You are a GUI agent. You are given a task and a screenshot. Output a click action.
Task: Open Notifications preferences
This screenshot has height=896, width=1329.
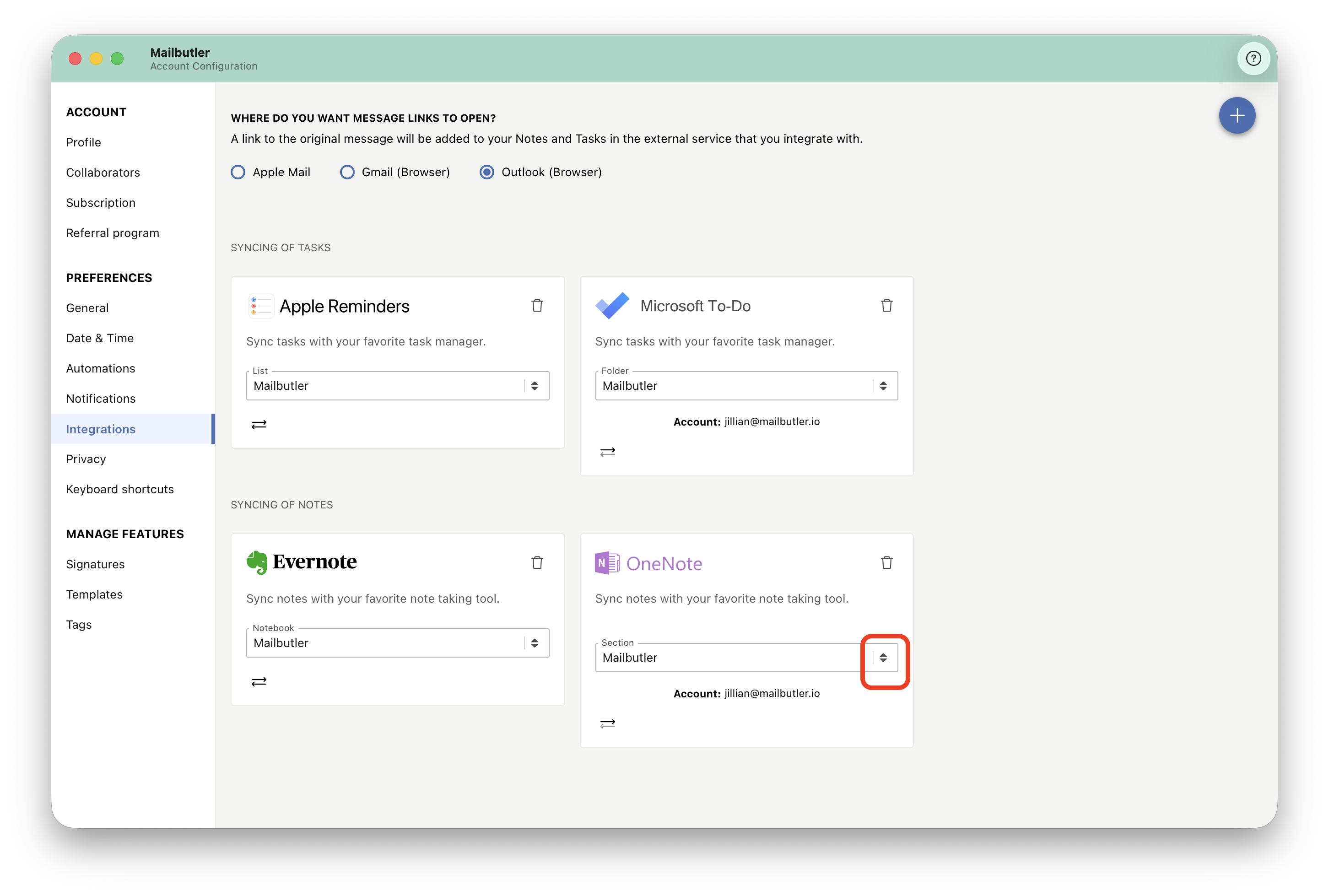101,399
